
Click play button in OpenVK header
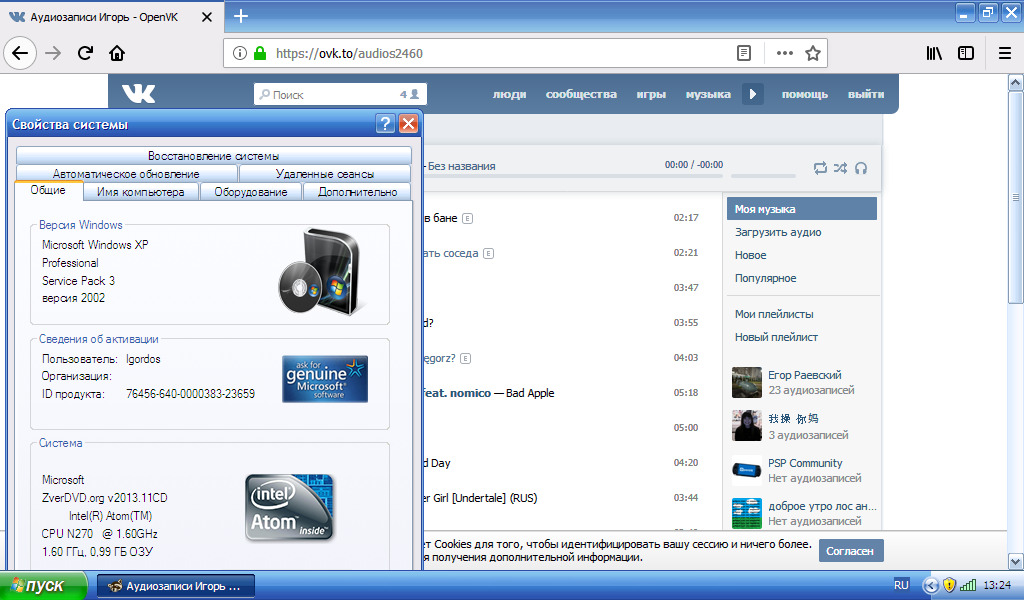(752, 94)
